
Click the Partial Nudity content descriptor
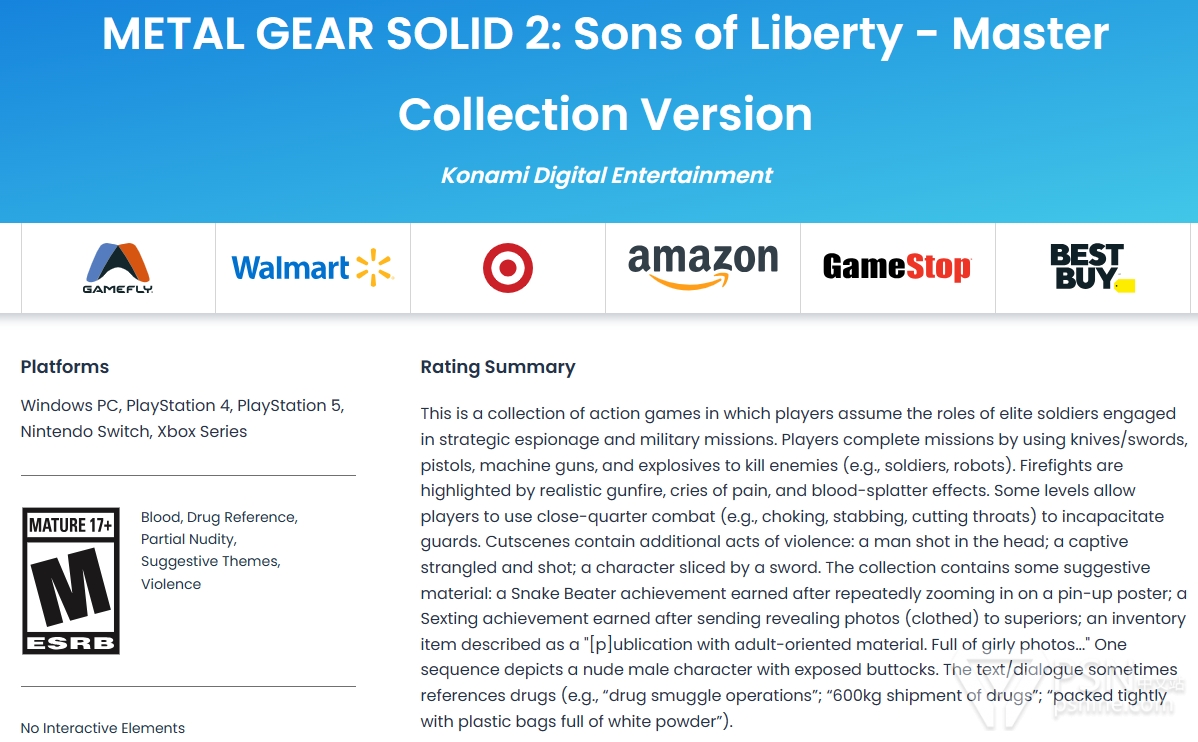189,539
